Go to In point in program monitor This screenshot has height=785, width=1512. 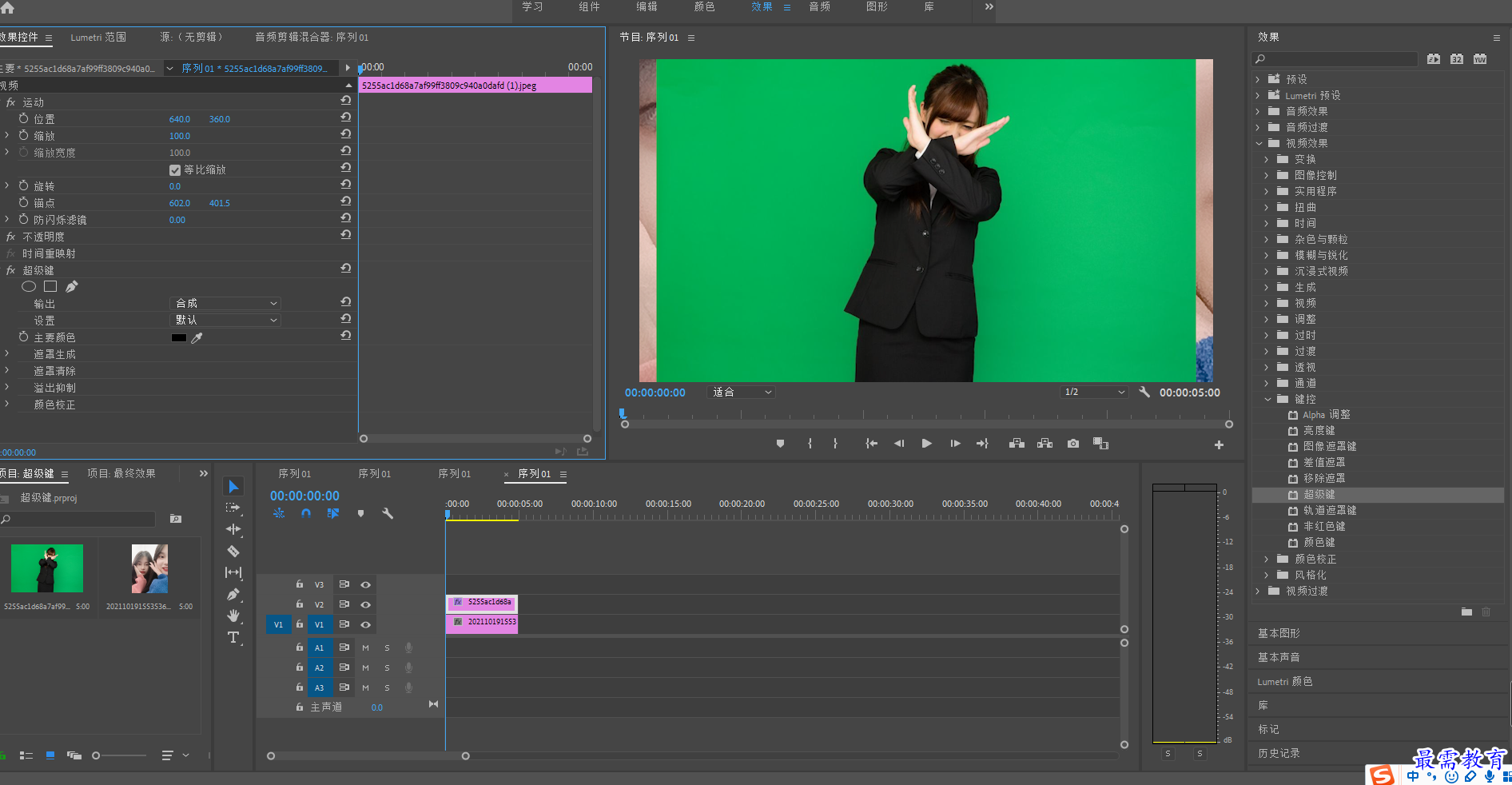pyautogui.click(x=871, y=444)
